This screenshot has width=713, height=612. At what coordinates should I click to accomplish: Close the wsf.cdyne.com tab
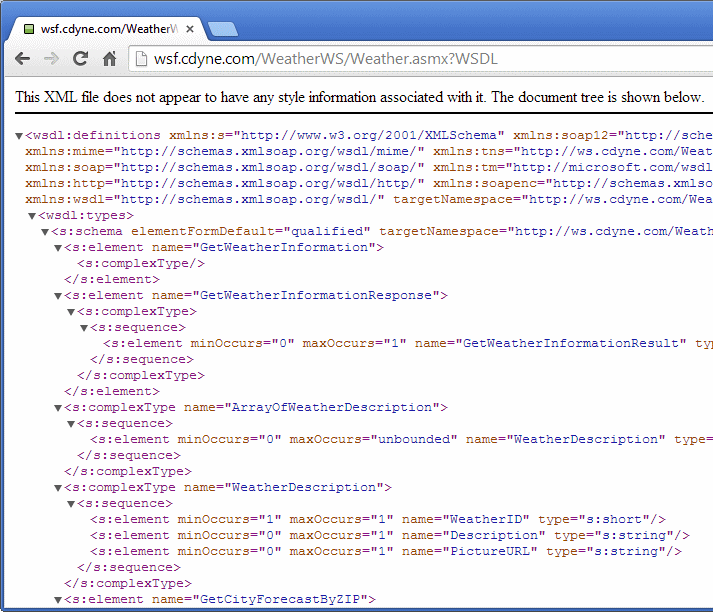(x=190, y=29)
